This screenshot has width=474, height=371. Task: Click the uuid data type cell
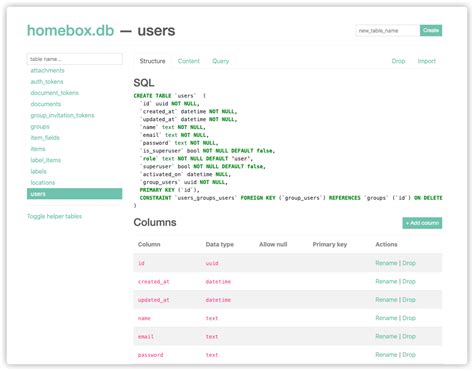pyautogui.click(x=212, y=263)
